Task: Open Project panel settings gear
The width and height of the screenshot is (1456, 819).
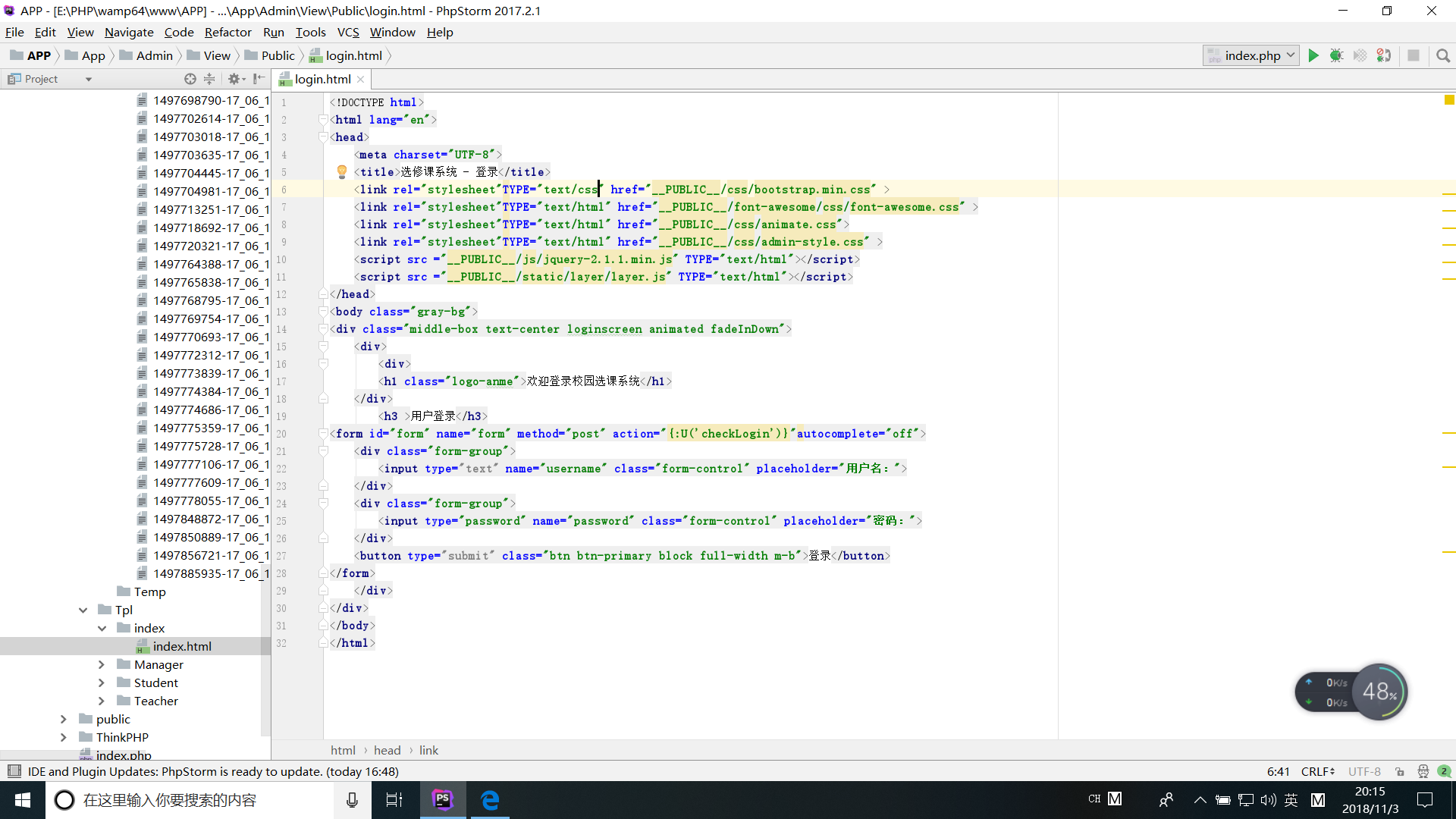Action: pyautogui.click(x=236, y=79)
